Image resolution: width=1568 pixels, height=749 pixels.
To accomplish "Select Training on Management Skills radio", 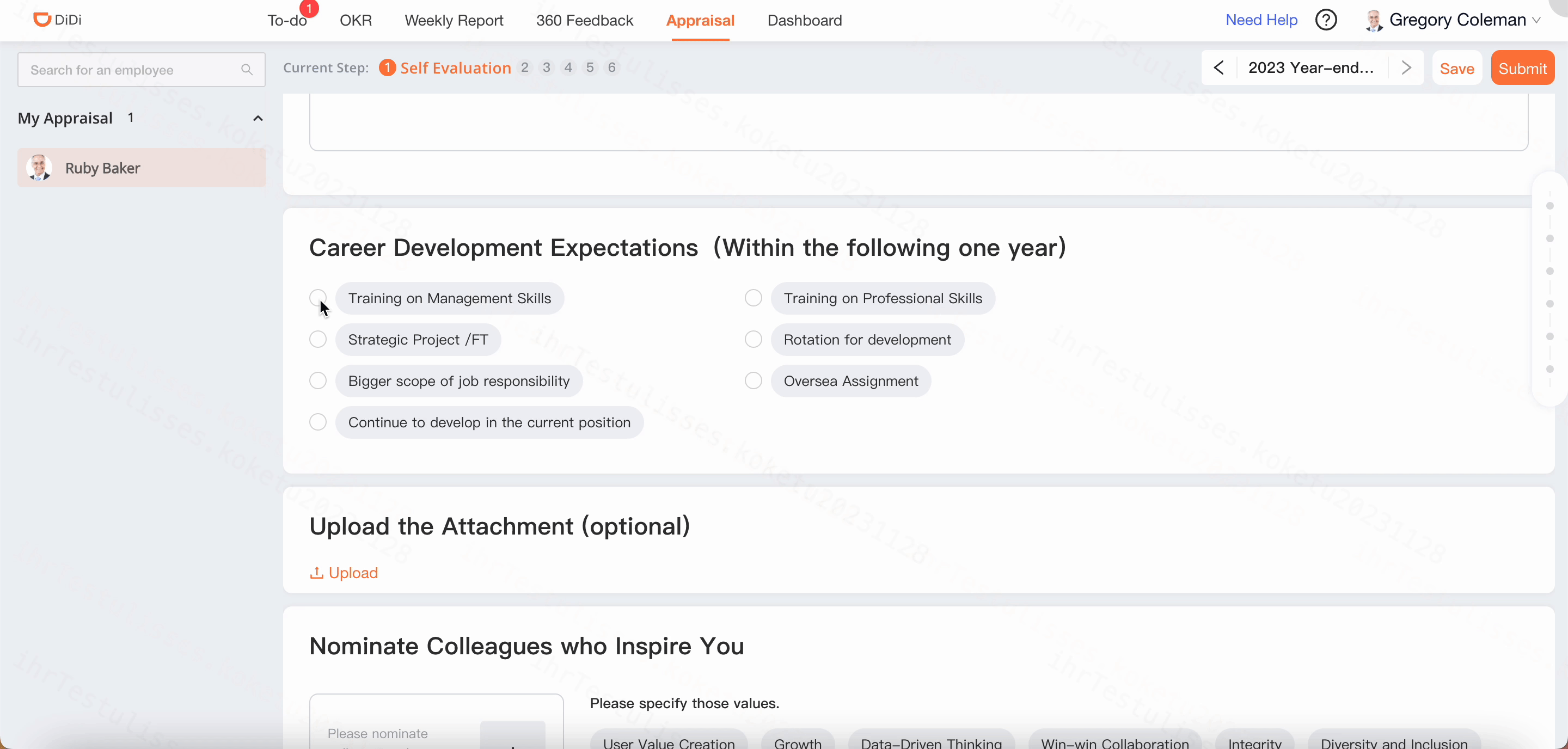I will (318, 298).
